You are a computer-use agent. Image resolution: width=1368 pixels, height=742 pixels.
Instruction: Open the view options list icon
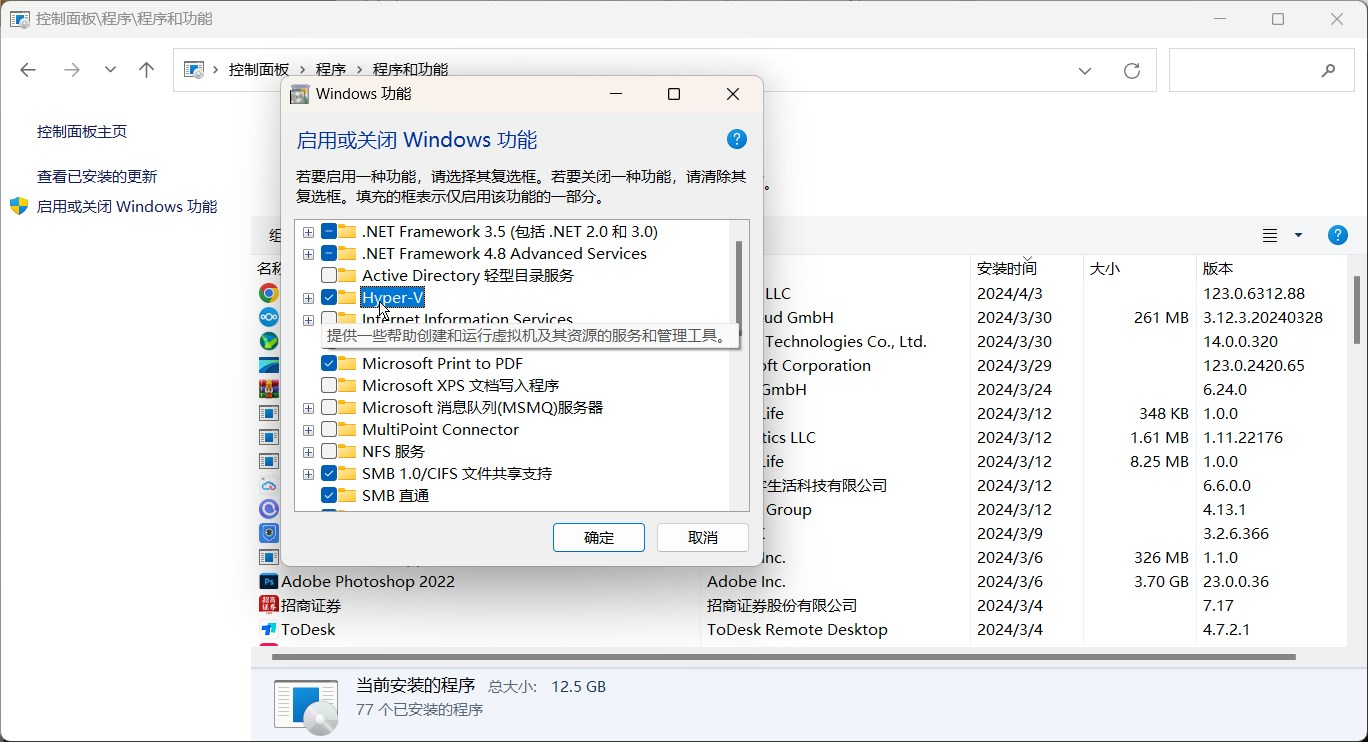tap(1270, 236)
